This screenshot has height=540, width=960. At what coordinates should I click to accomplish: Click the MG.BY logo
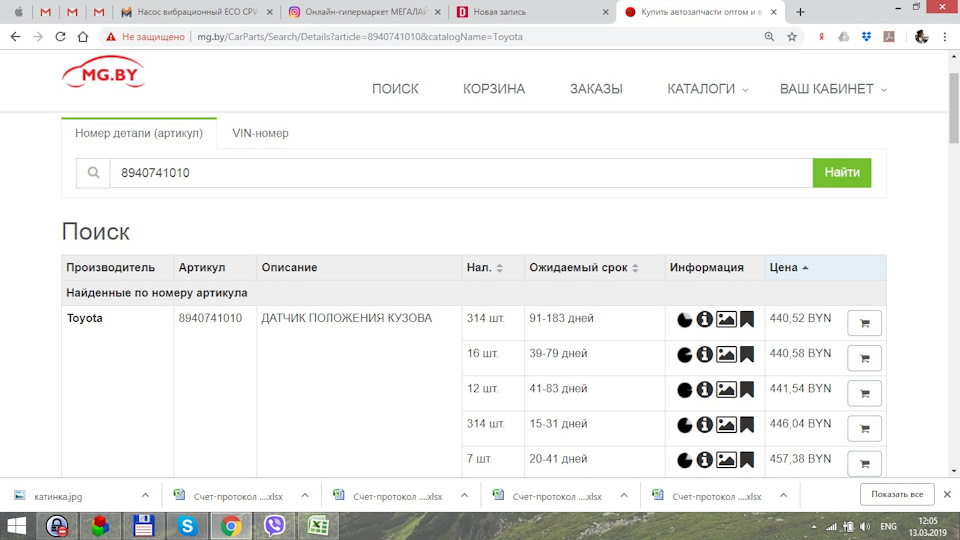coord(103,72)
